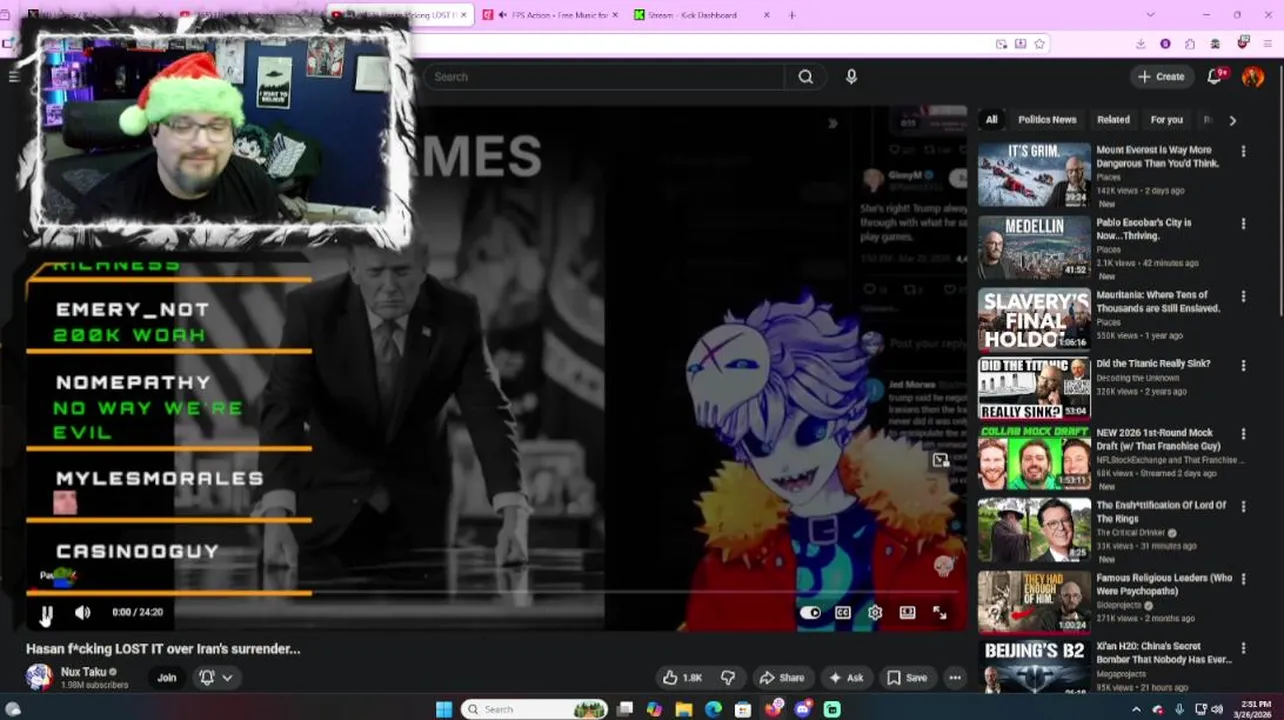1284x720 pixels.
Task: Expand the notification bell dropdown for Nux Taku
Action: (x=215, y=678)
